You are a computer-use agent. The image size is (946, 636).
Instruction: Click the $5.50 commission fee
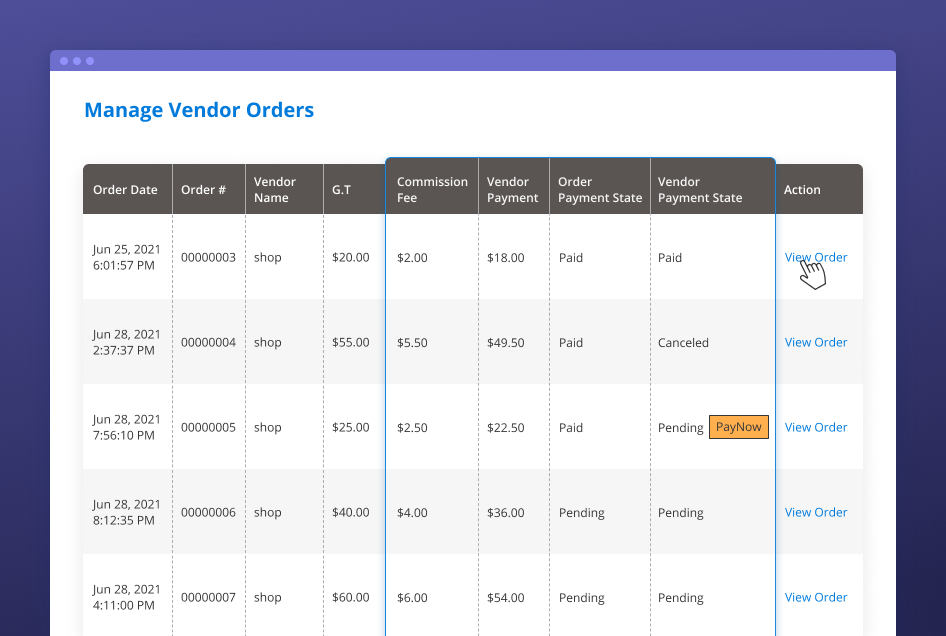pos(412,343)
